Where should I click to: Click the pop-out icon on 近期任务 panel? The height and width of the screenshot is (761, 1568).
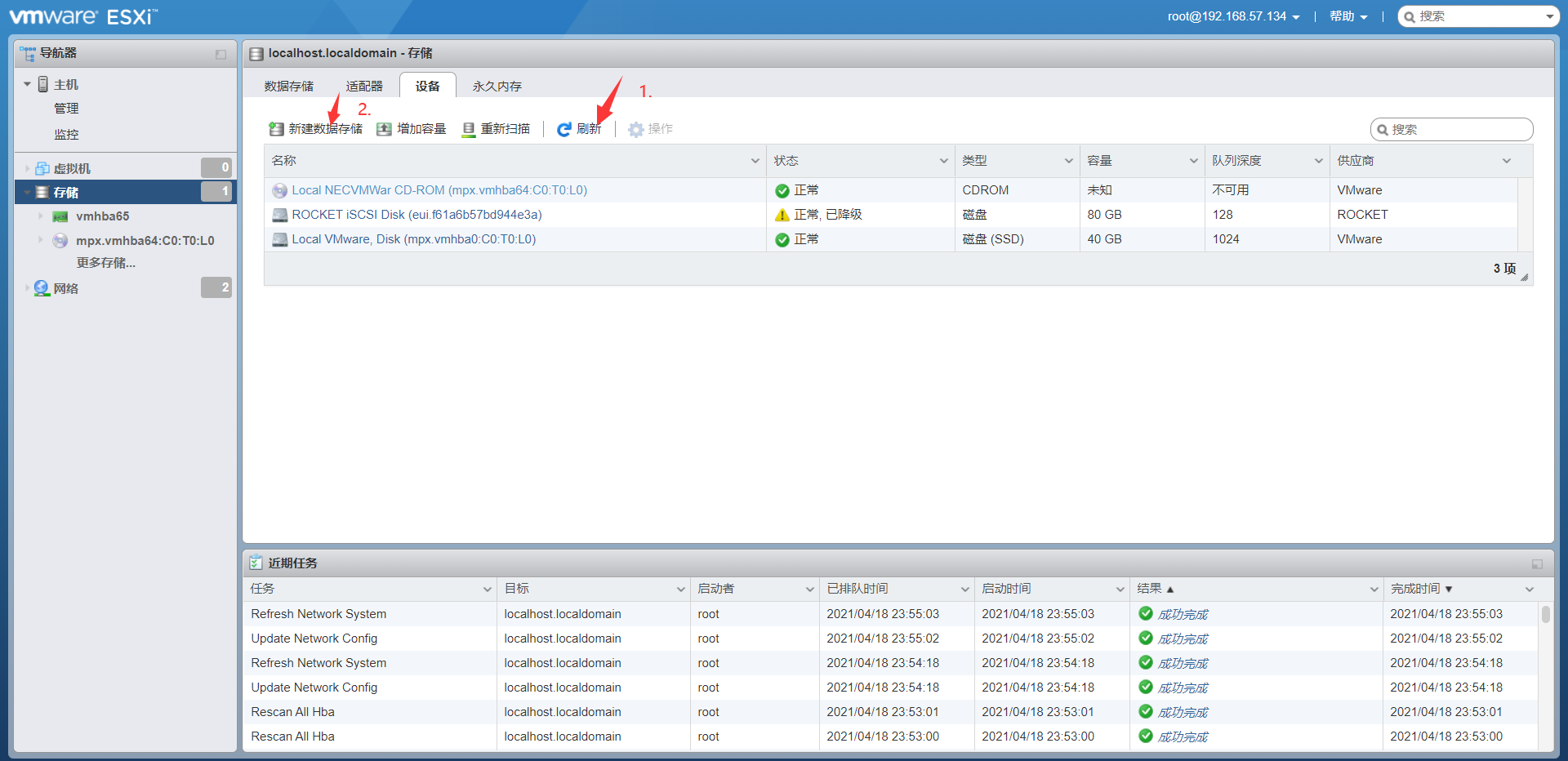click(x=1537, y=563)
